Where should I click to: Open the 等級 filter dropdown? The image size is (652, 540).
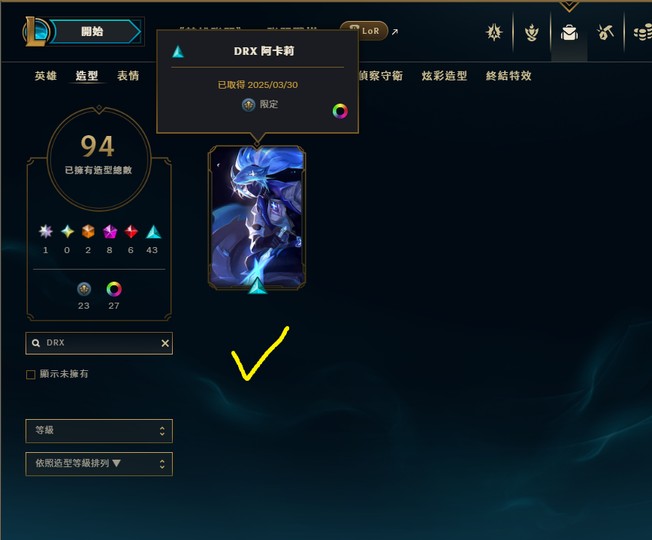pyautogui.click(x=99, y=431)
